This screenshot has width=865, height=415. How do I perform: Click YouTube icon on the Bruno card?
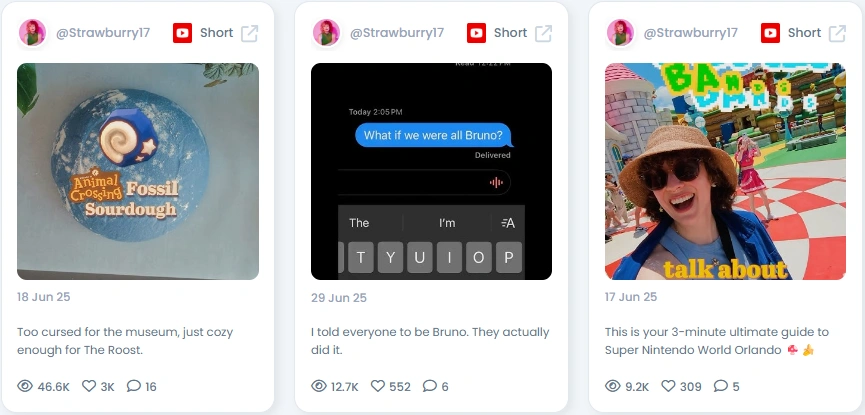[476, 33]
